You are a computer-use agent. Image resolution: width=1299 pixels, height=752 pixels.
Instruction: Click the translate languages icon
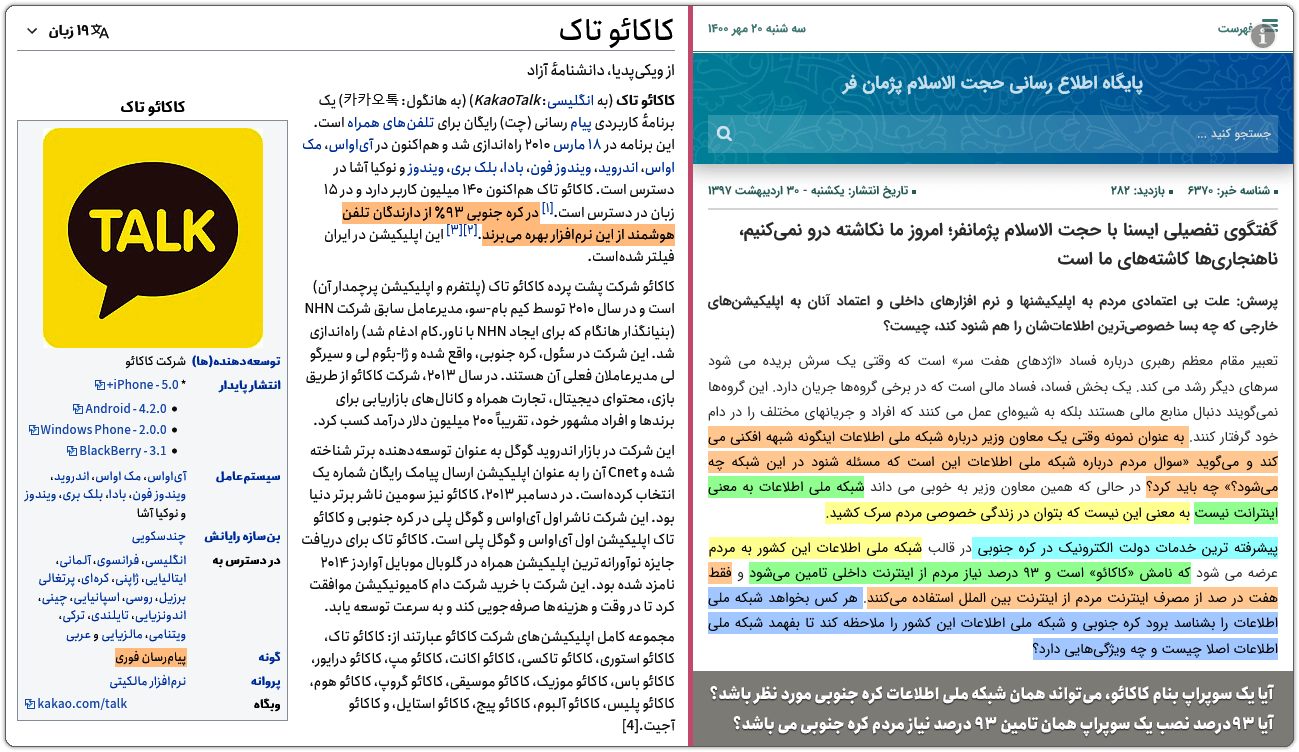pyautogui.click(x=99, y=31)
